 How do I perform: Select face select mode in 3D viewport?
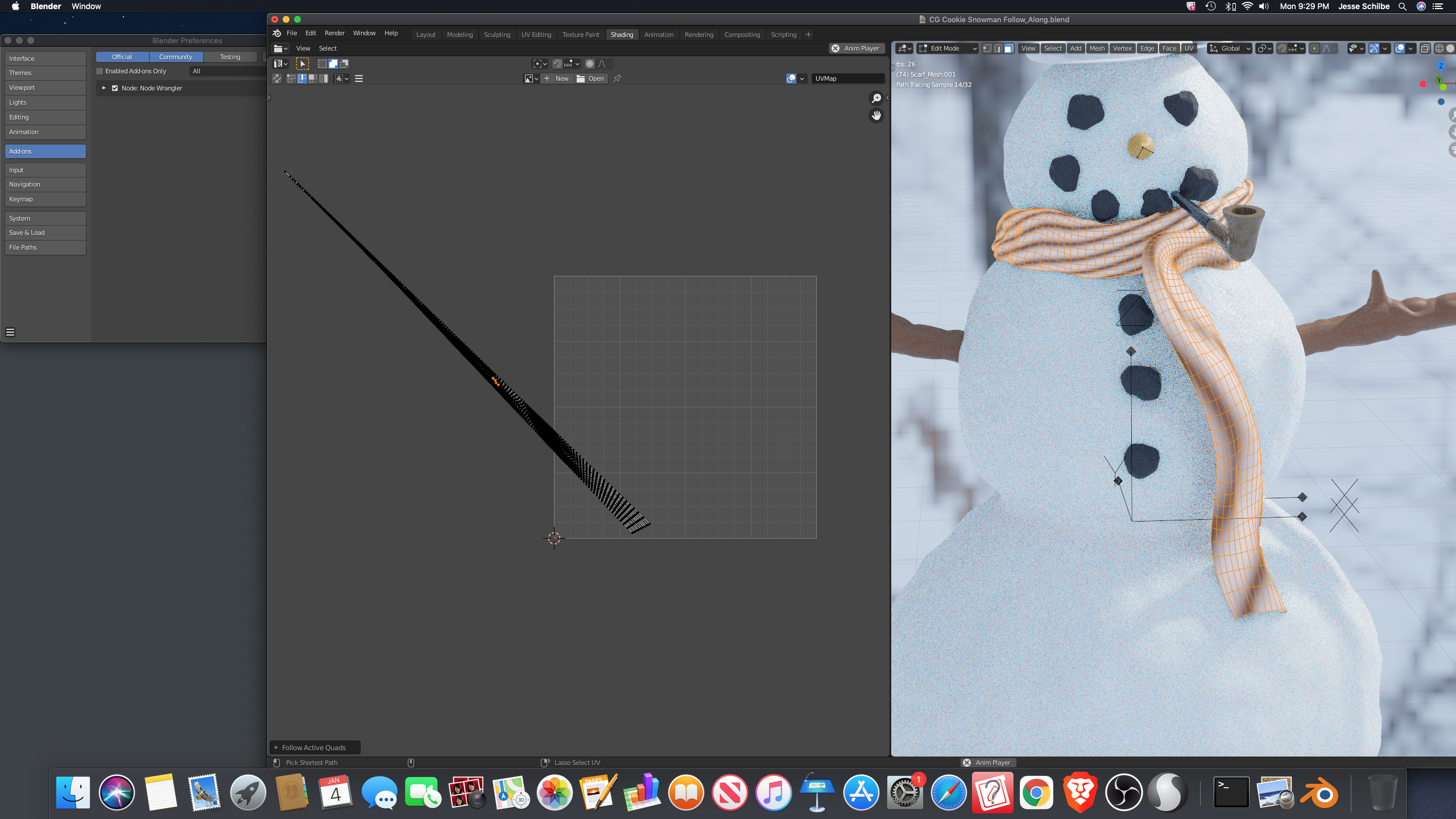click(x=1008, y=48)
